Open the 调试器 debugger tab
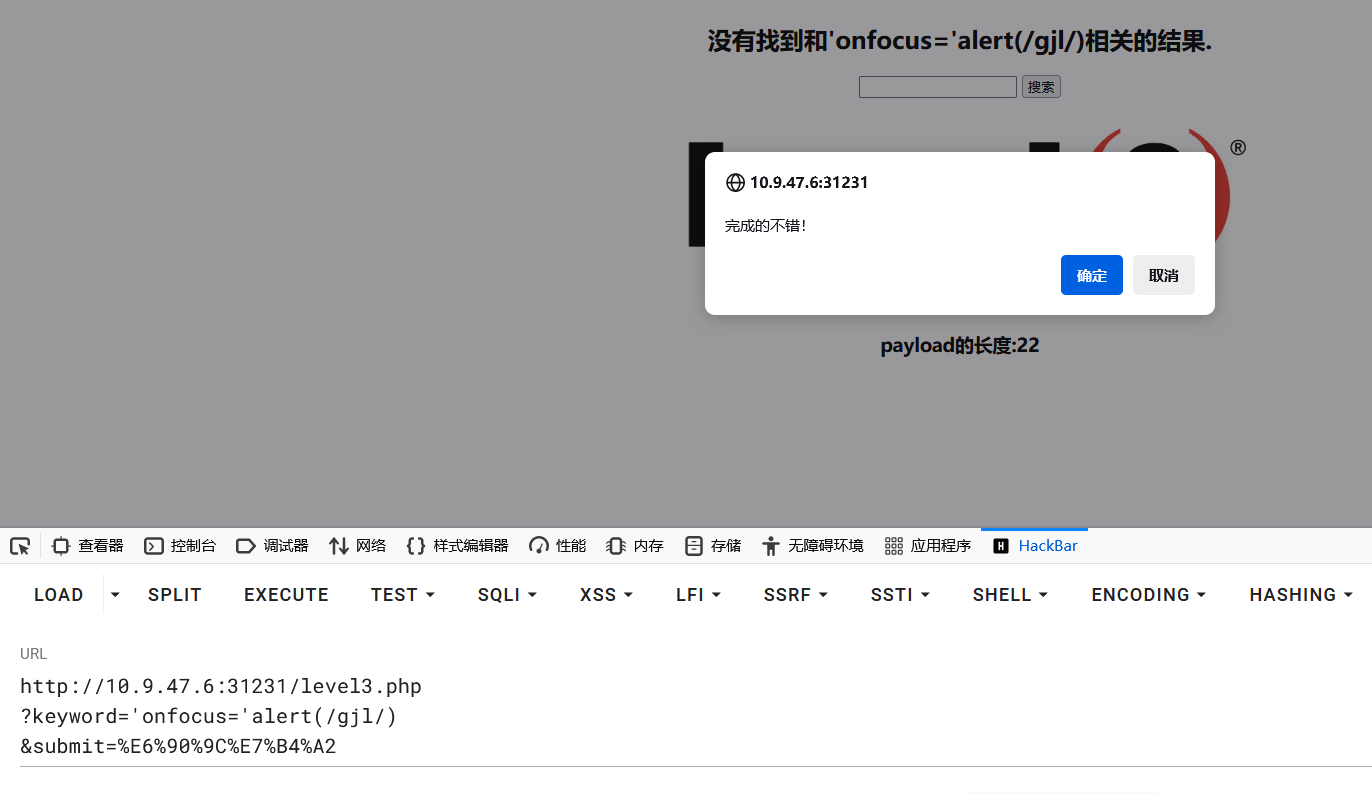The image size is (1372, 794). 272,546
